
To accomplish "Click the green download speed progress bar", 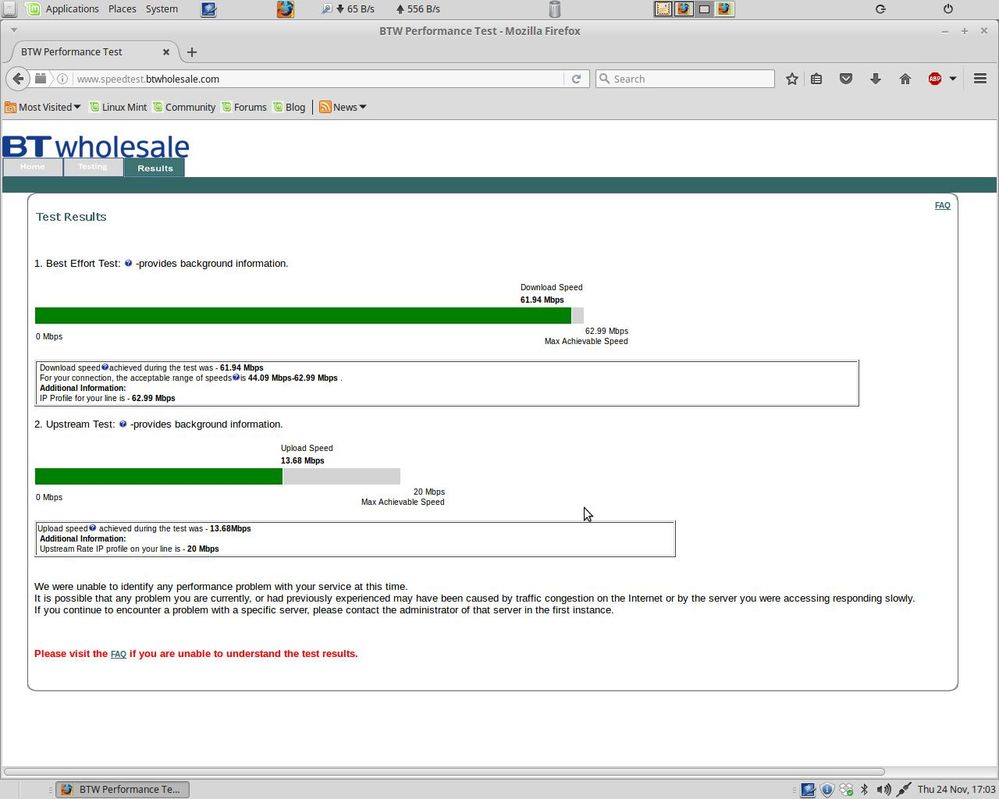I will point(303,315).
